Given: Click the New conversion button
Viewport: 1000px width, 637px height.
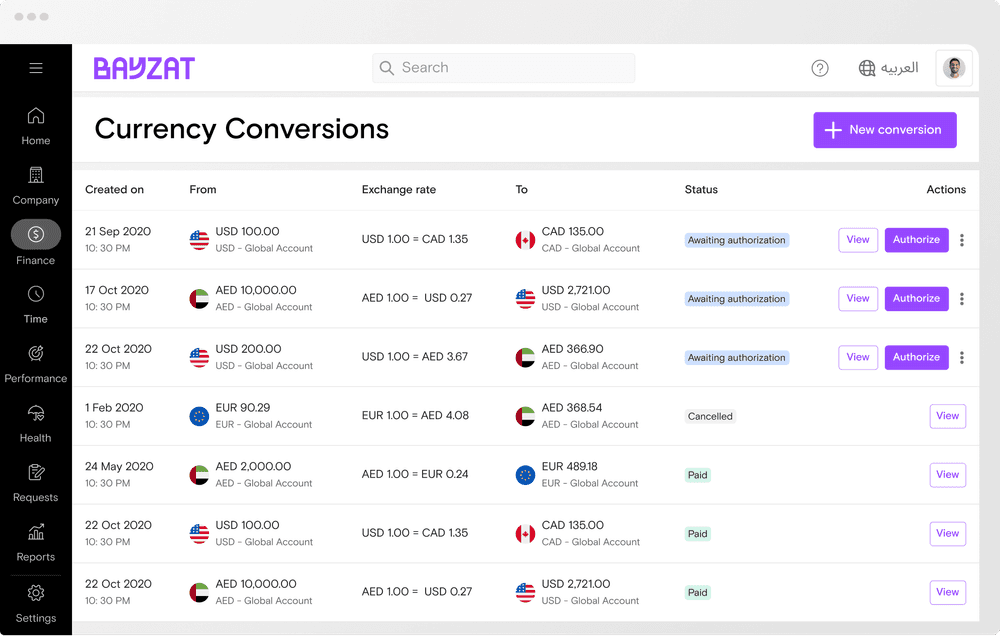Looking at the screenshot, I should [884, 130].
